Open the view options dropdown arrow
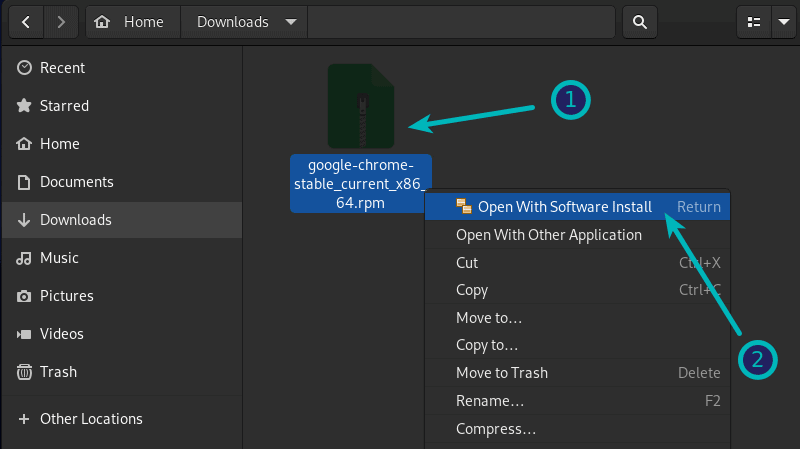The height and width of the screenshot is (449, 800). coord(783,21)
